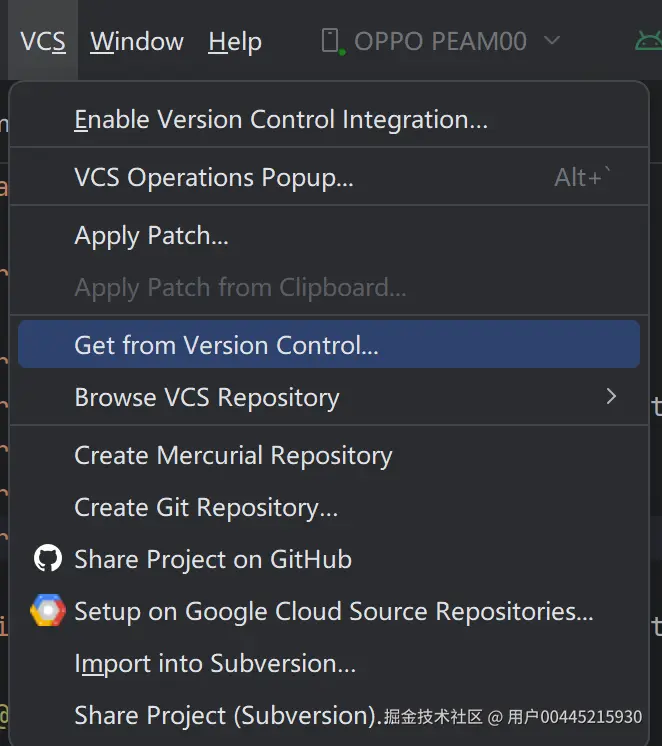Select Apply Patch menu item
Viewport: 662px width, 746px height.
click(152, 236)
